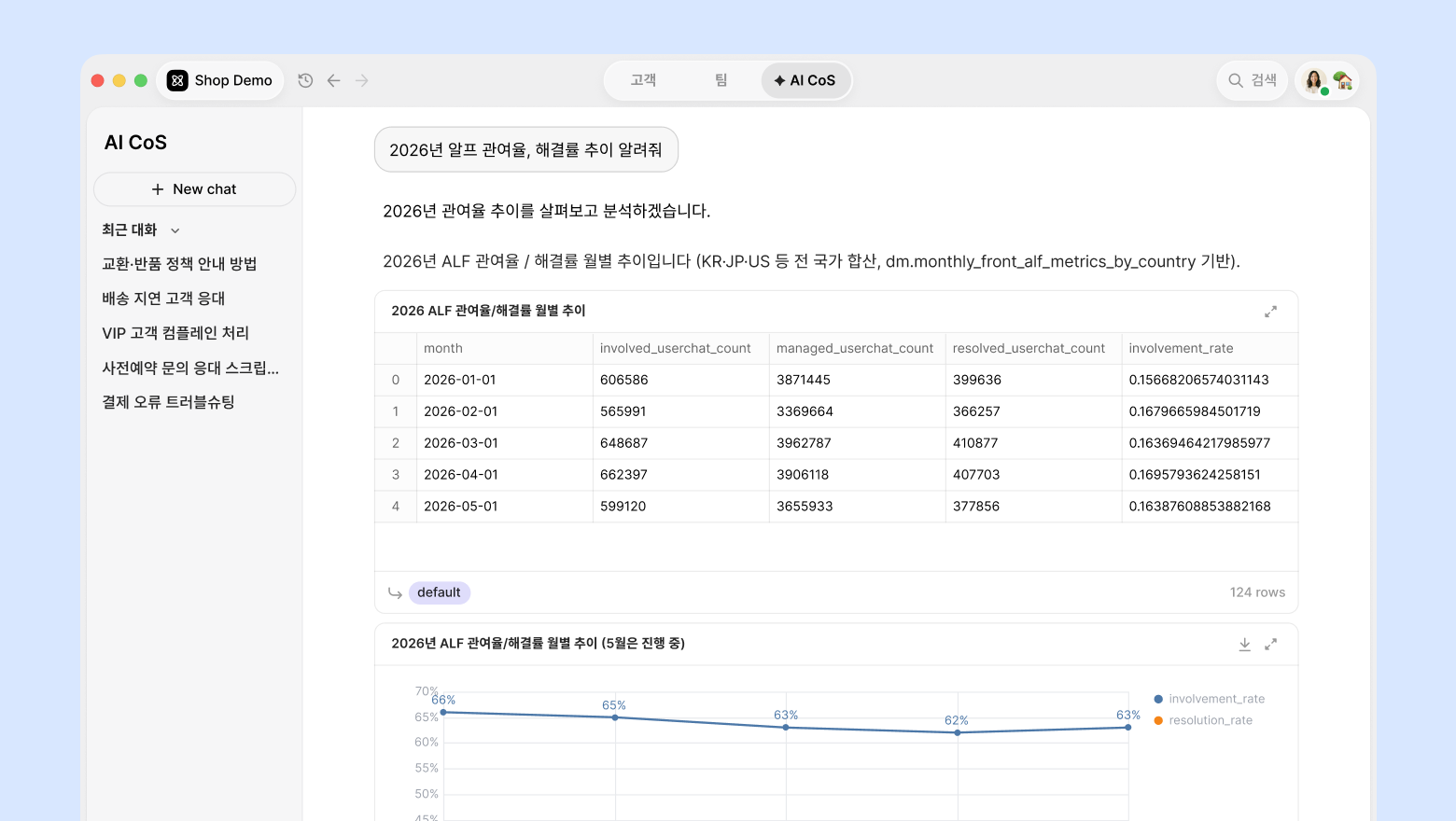Open chat VIP 고객 컴플레인 처리

tap(175, 333)
